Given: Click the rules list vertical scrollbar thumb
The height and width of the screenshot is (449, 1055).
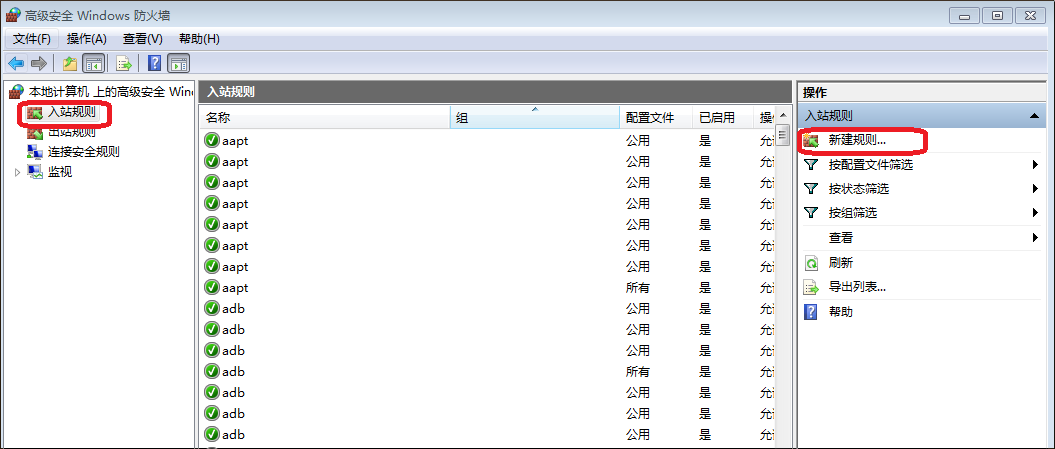Looking at the screenshot, I should pos(783,135).
